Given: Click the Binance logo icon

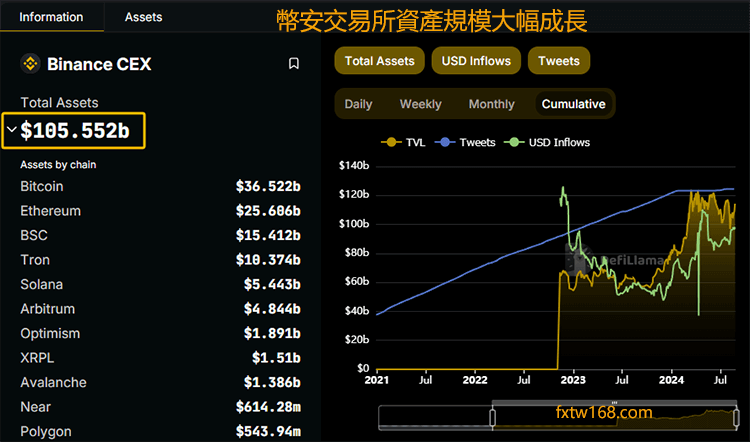Looking at the screenshot, I should 29,64.
